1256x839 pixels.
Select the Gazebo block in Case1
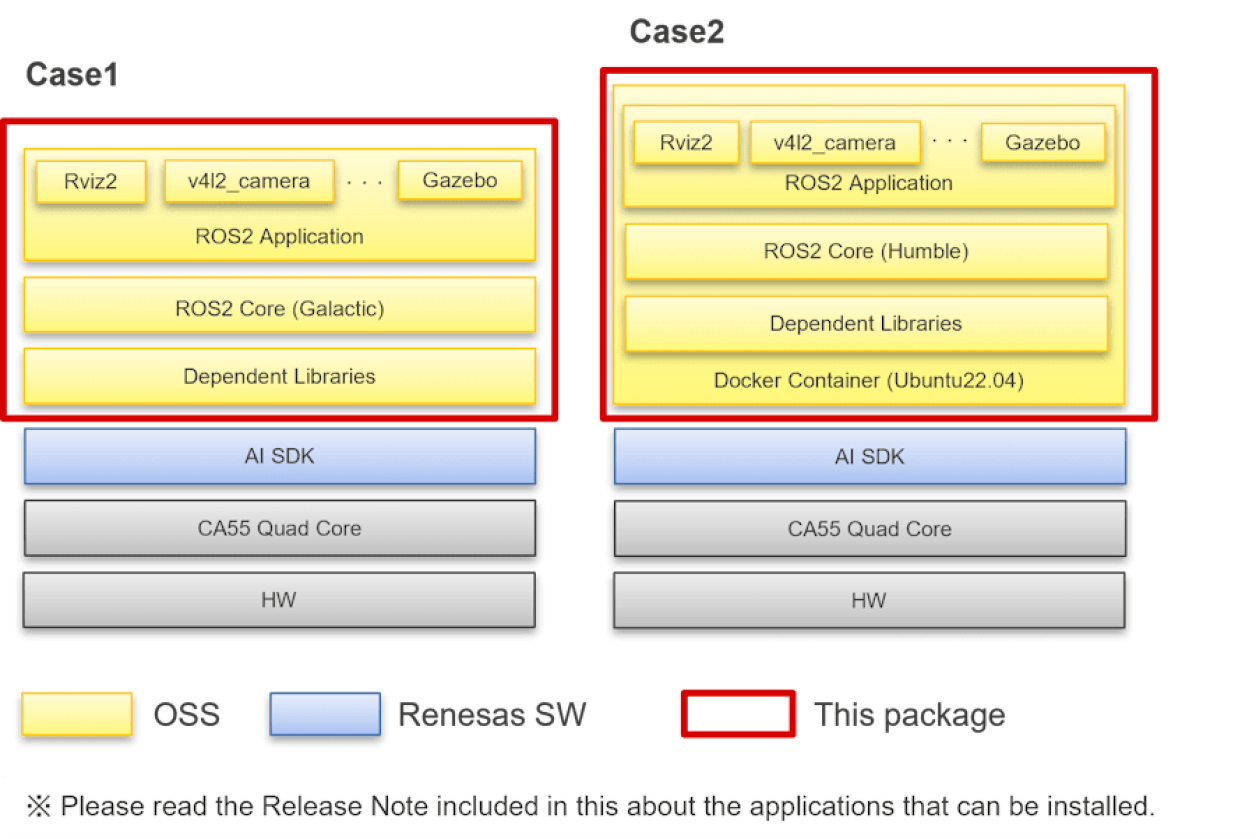(x=460, y=180)
